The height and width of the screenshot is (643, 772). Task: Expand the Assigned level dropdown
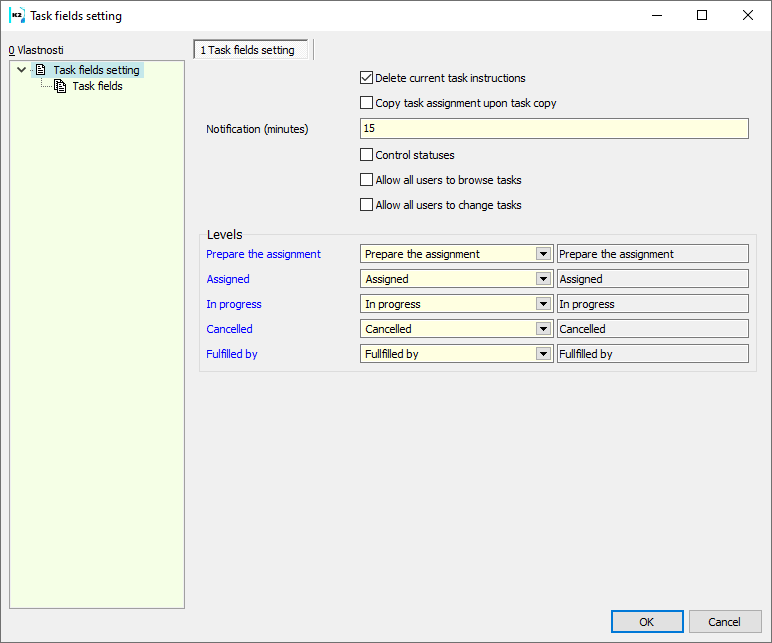543,279
